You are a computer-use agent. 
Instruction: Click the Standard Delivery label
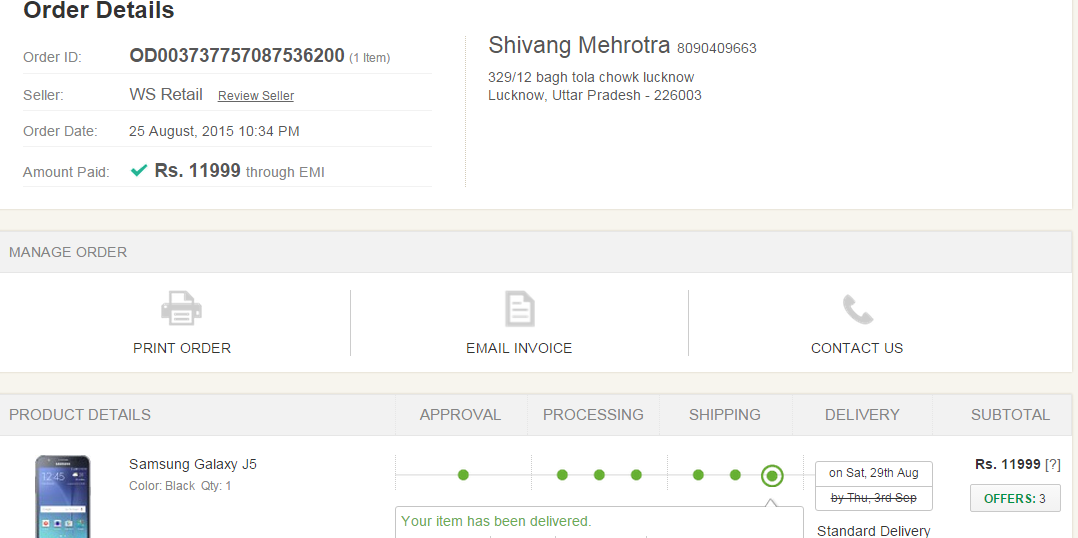[x=874, y=530]
